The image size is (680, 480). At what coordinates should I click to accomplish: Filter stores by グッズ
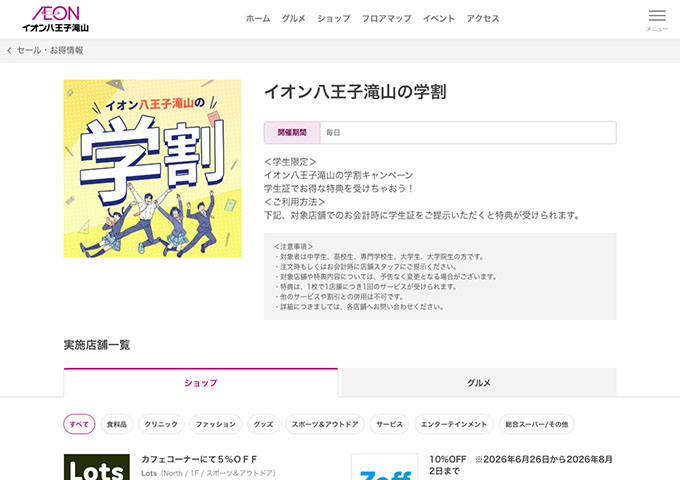[x=263, y=424]
